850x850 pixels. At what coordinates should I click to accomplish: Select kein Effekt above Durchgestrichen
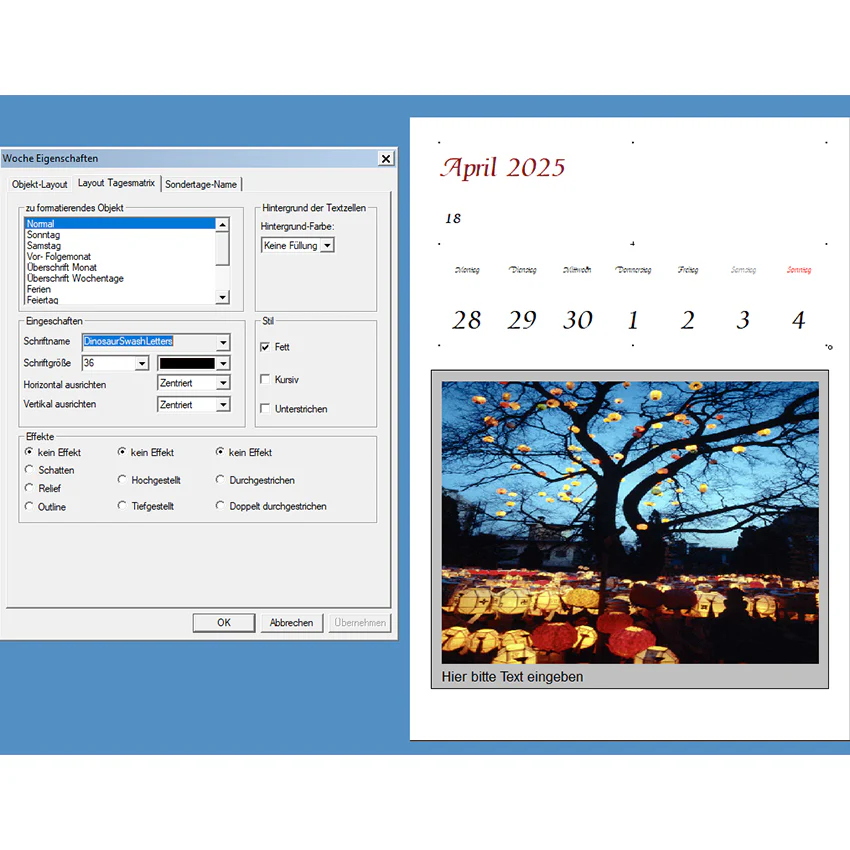coord(220,452)
